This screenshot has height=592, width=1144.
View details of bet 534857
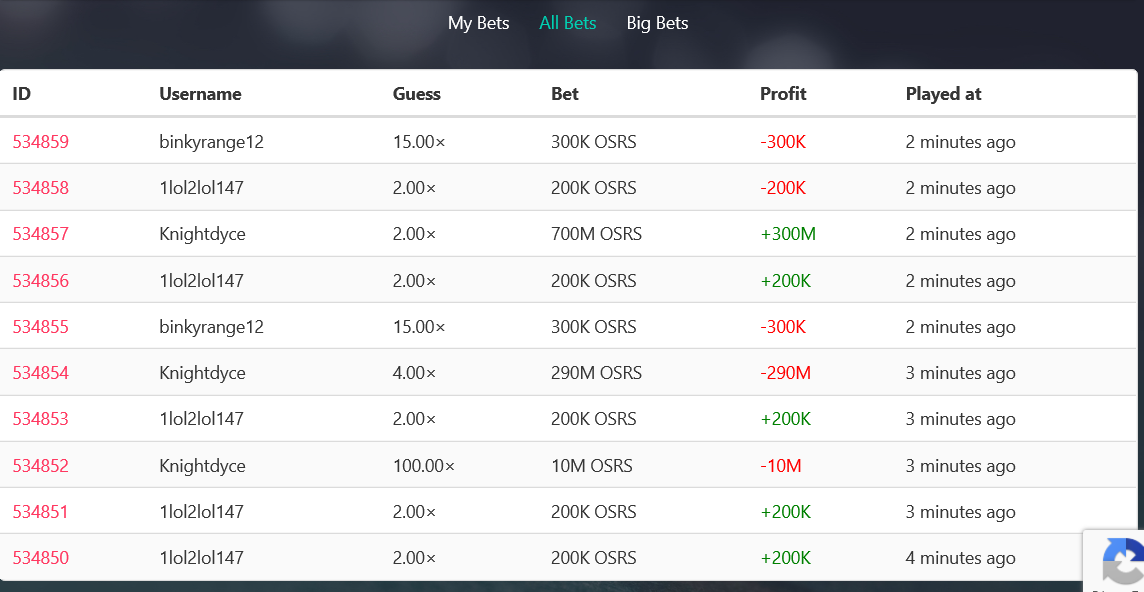(x=41, y=234)
